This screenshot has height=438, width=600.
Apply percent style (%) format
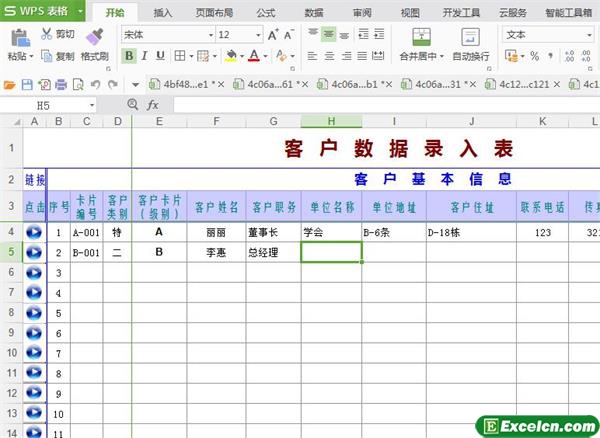coord(535,56)
